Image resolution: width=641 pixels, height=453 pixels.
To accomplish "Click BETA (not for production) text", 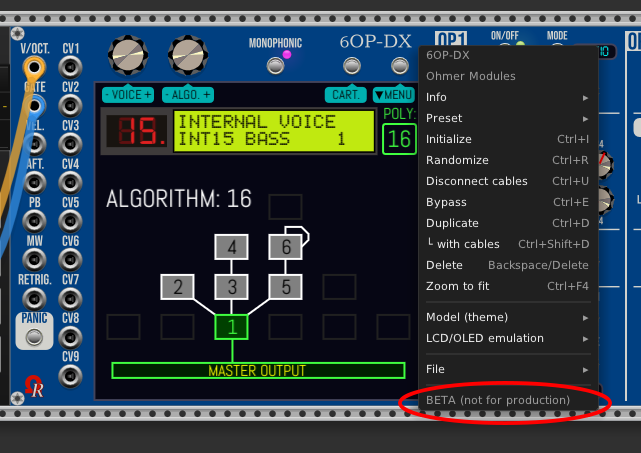I will click(498, 400).
